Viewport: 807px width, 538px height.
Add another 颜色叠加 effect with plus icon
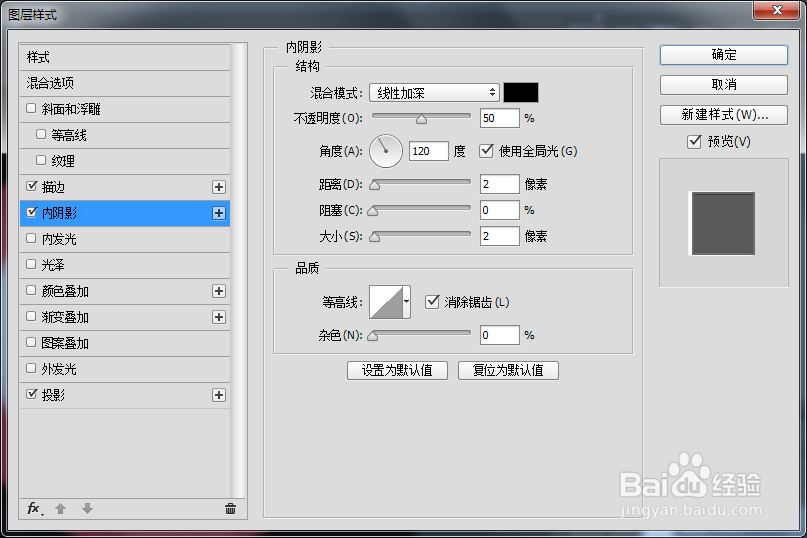click(219, 291)
